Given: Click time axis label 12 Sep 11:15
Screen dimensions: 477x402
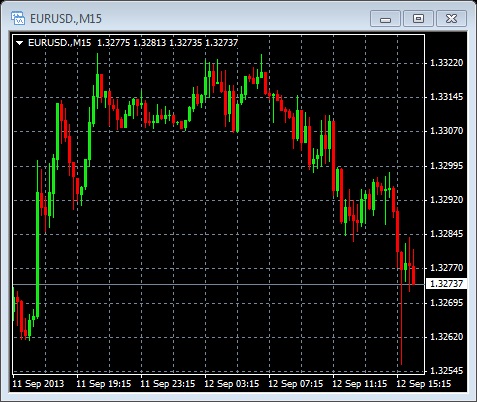Looking at the screenshot, I should coord(360,384).
